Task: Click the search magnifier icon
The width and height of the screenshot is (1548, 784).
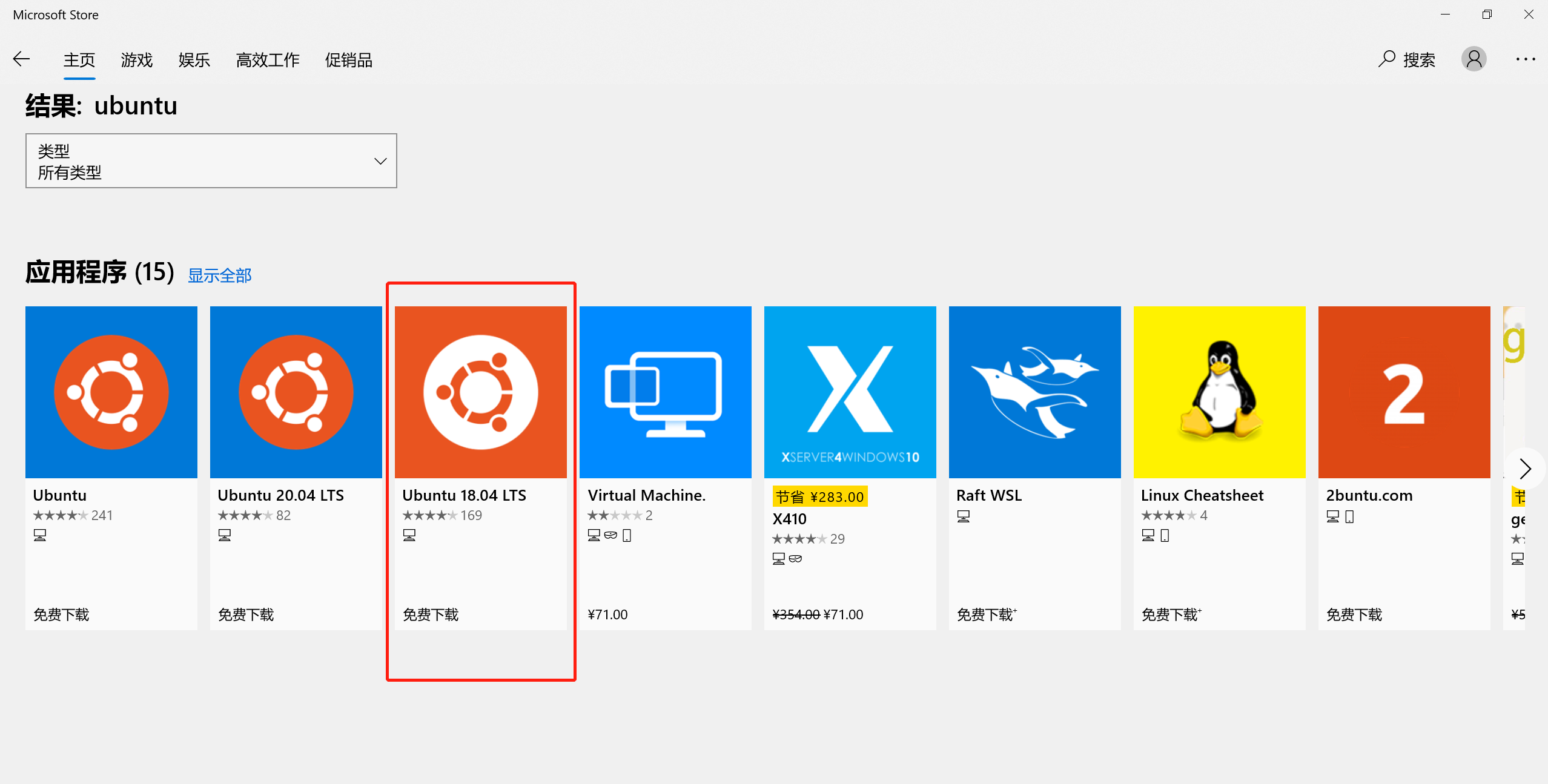Action: tap(1386, 59)
